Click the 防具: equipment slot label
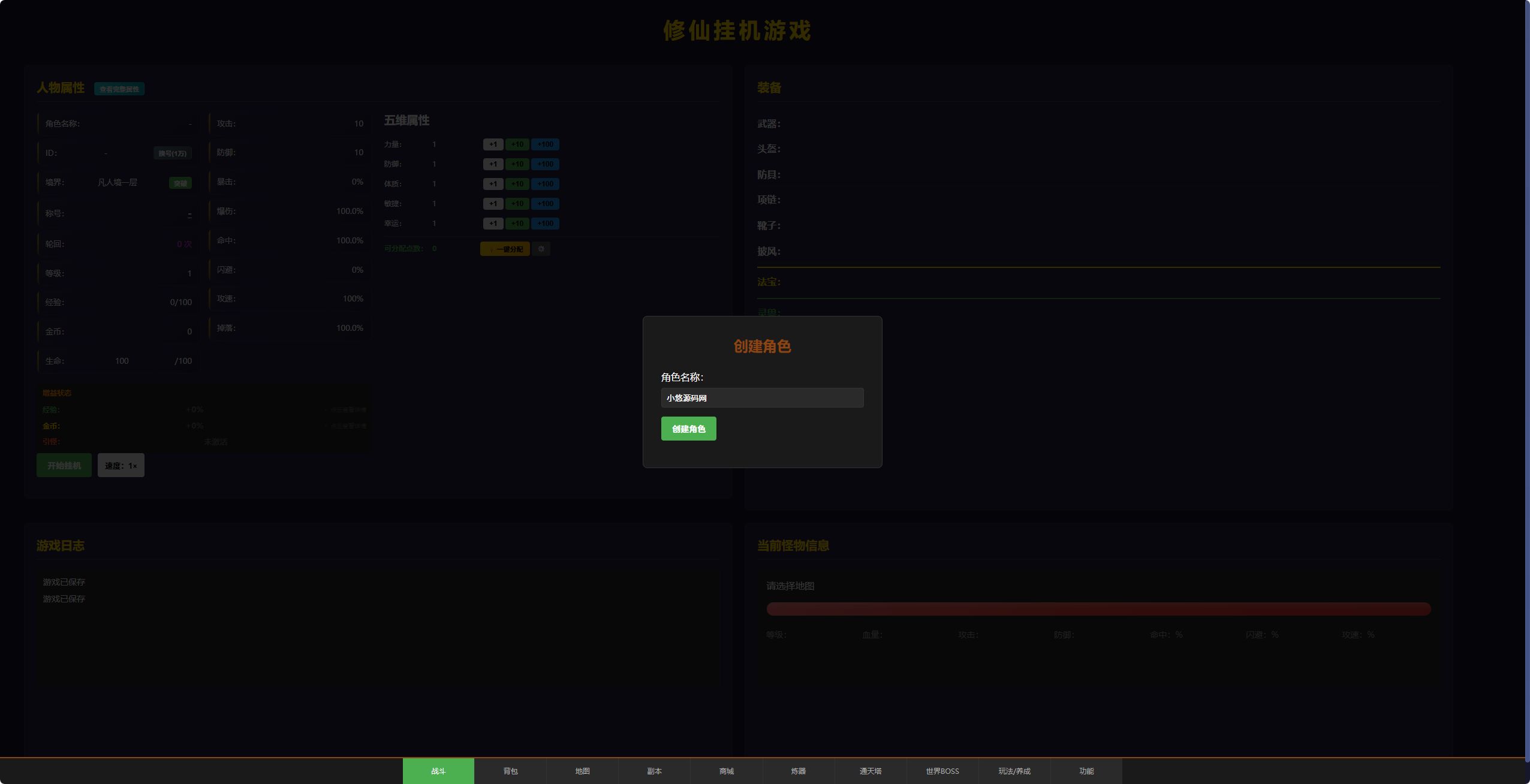This screenshot has width=1530, height=784. (x=769, y=175)
